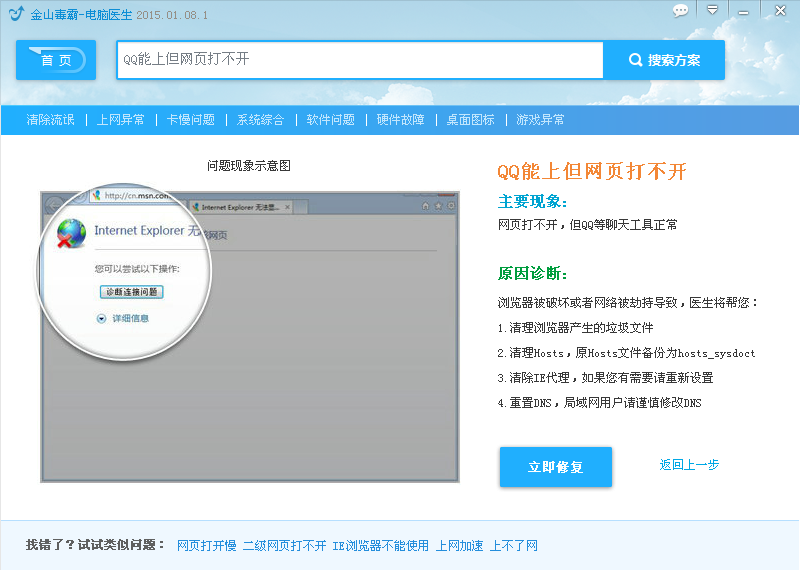Open the 清除流氓 category tab
Viewport: 800px width, 570px height.
[x=51, y=120]
